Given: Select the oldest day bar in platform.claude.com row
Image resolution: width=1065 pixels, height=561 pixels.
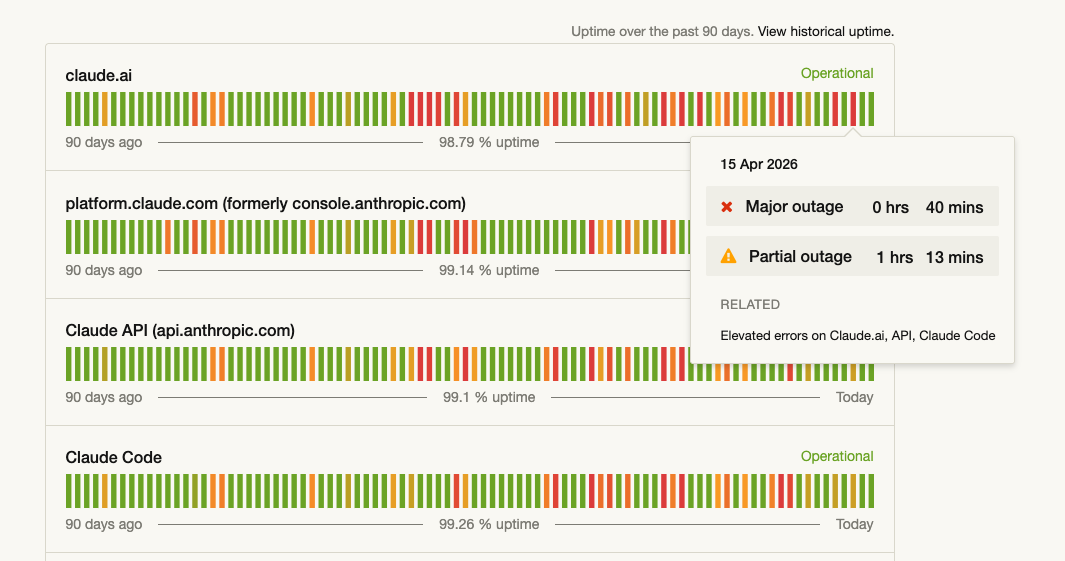Looking at the screenshot, I should click(69, 237).
